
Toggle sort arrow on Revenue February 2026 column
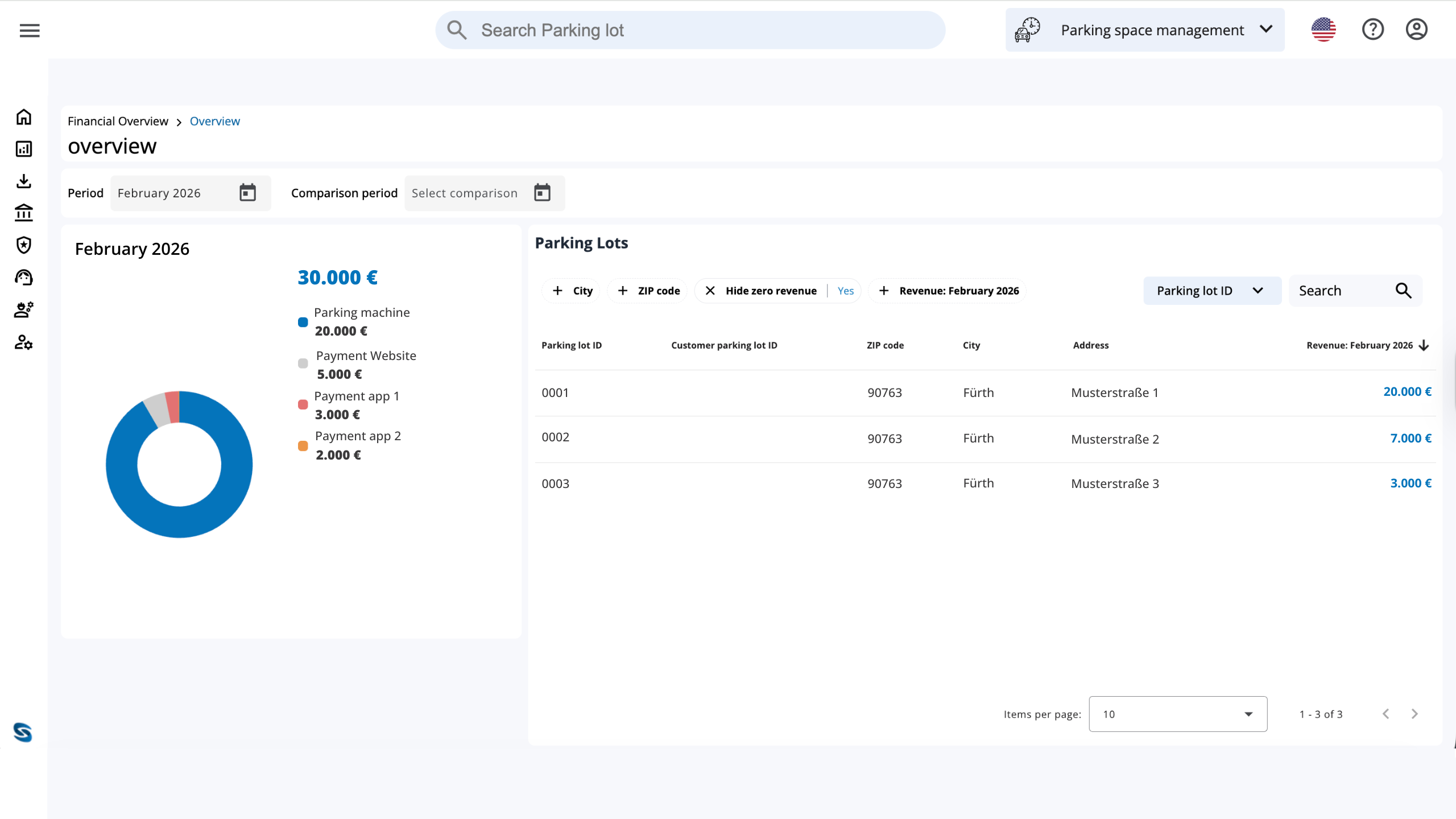click(1424, 345)
